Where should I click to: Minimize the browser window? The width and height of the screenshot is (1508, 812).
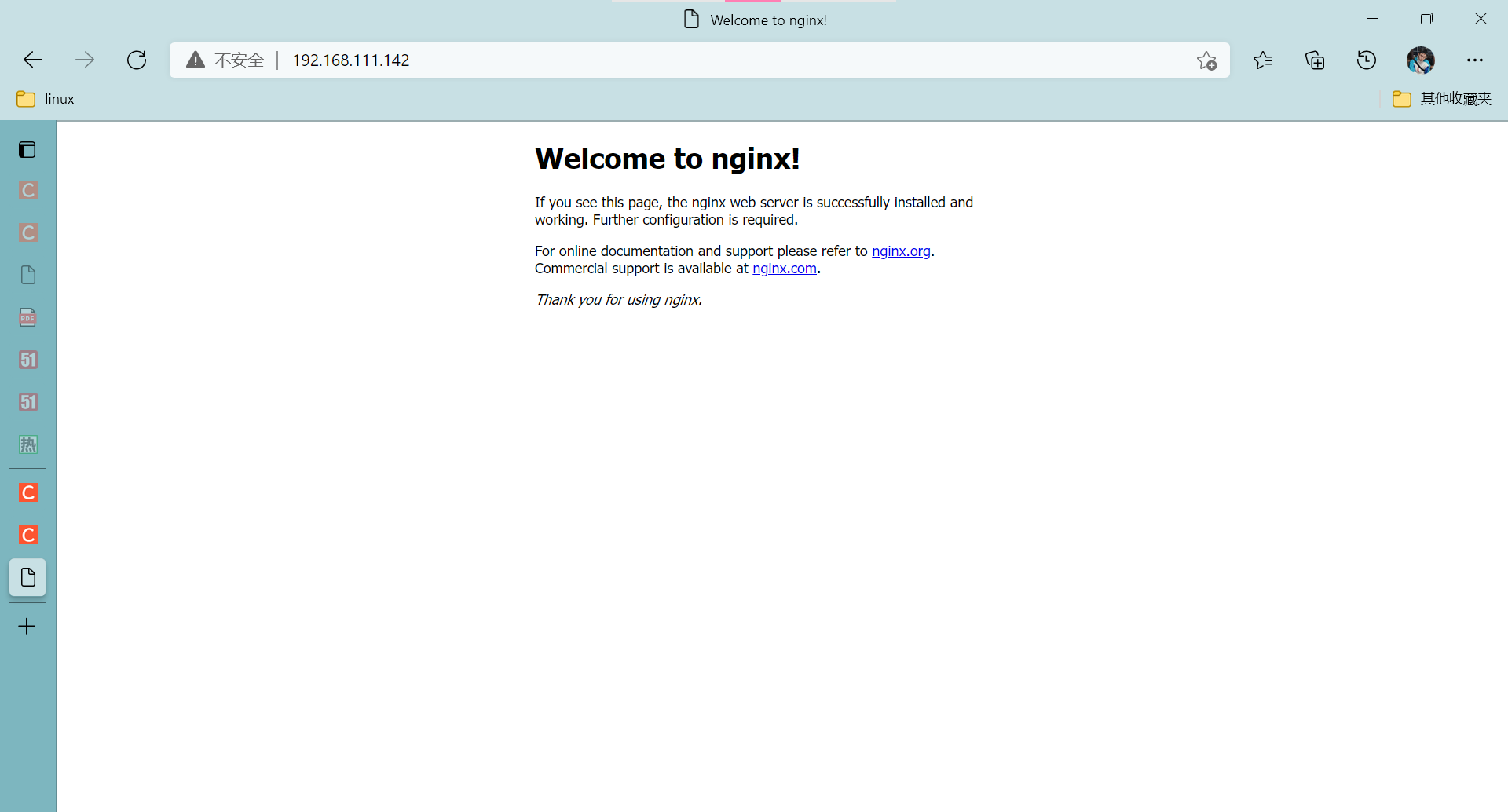tap(1373, 19)
